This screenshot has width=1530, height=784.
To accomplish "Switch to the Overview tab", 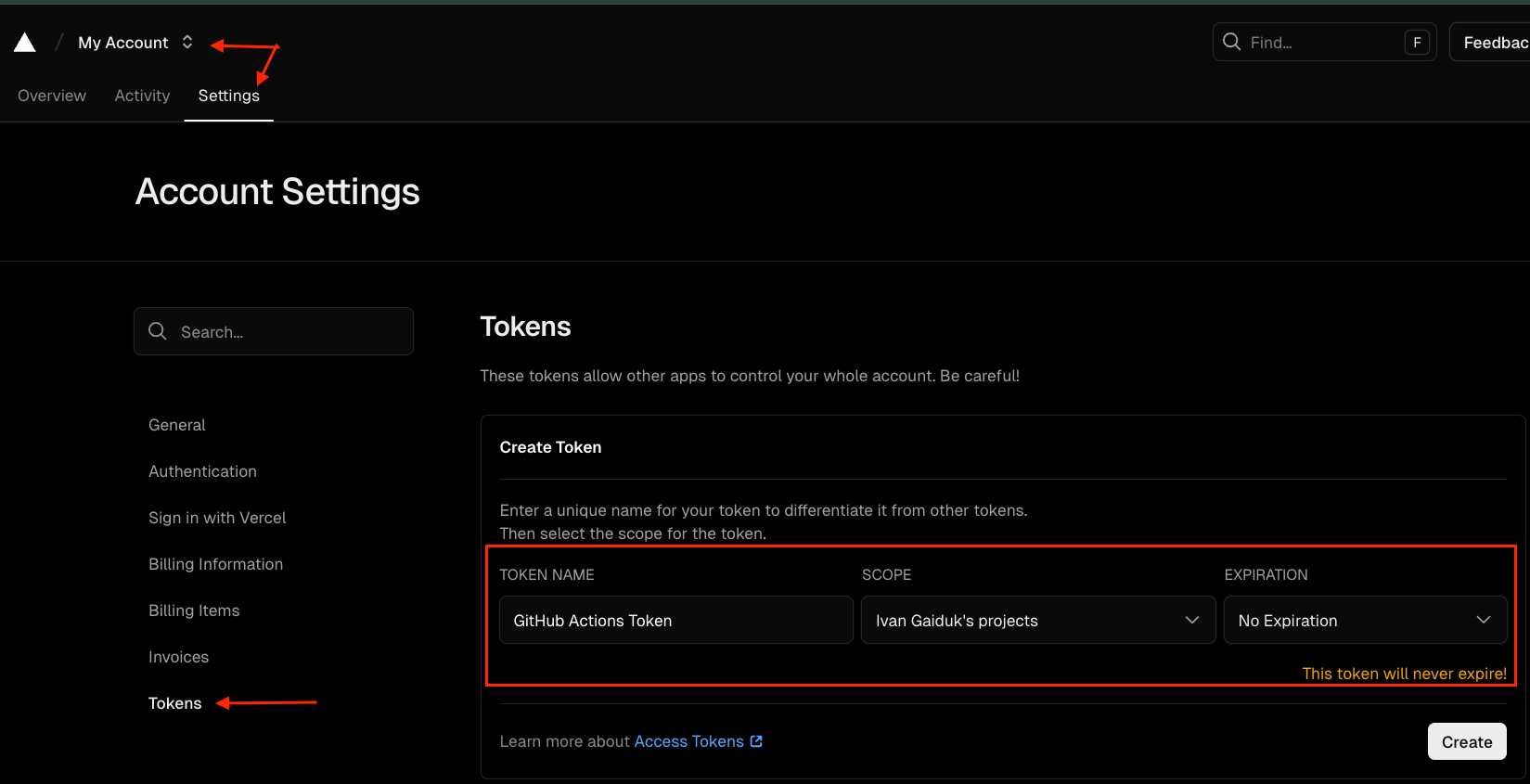I will click(52, 96).
